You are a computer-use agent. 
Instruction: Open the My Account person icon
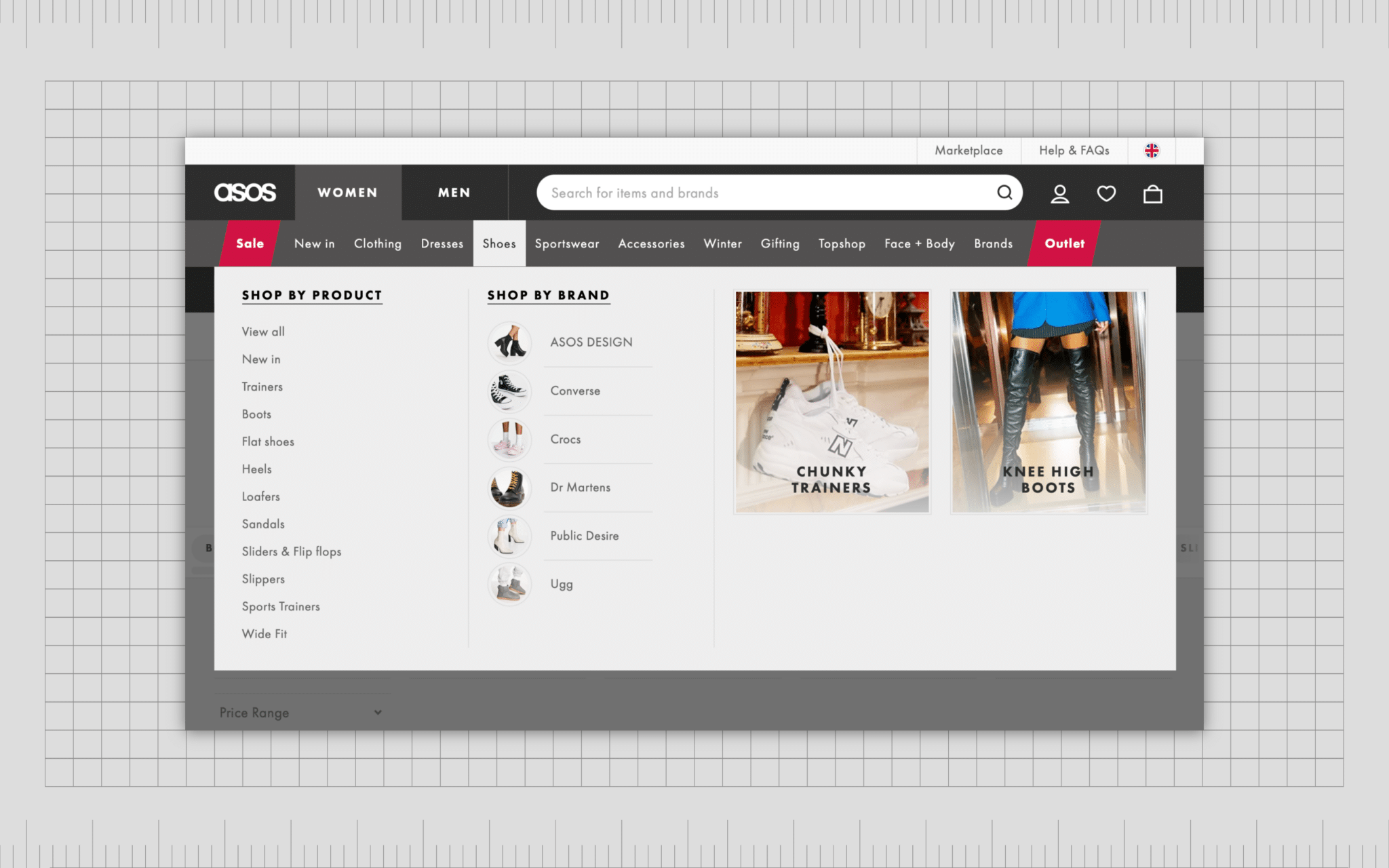click(1059, 194)
